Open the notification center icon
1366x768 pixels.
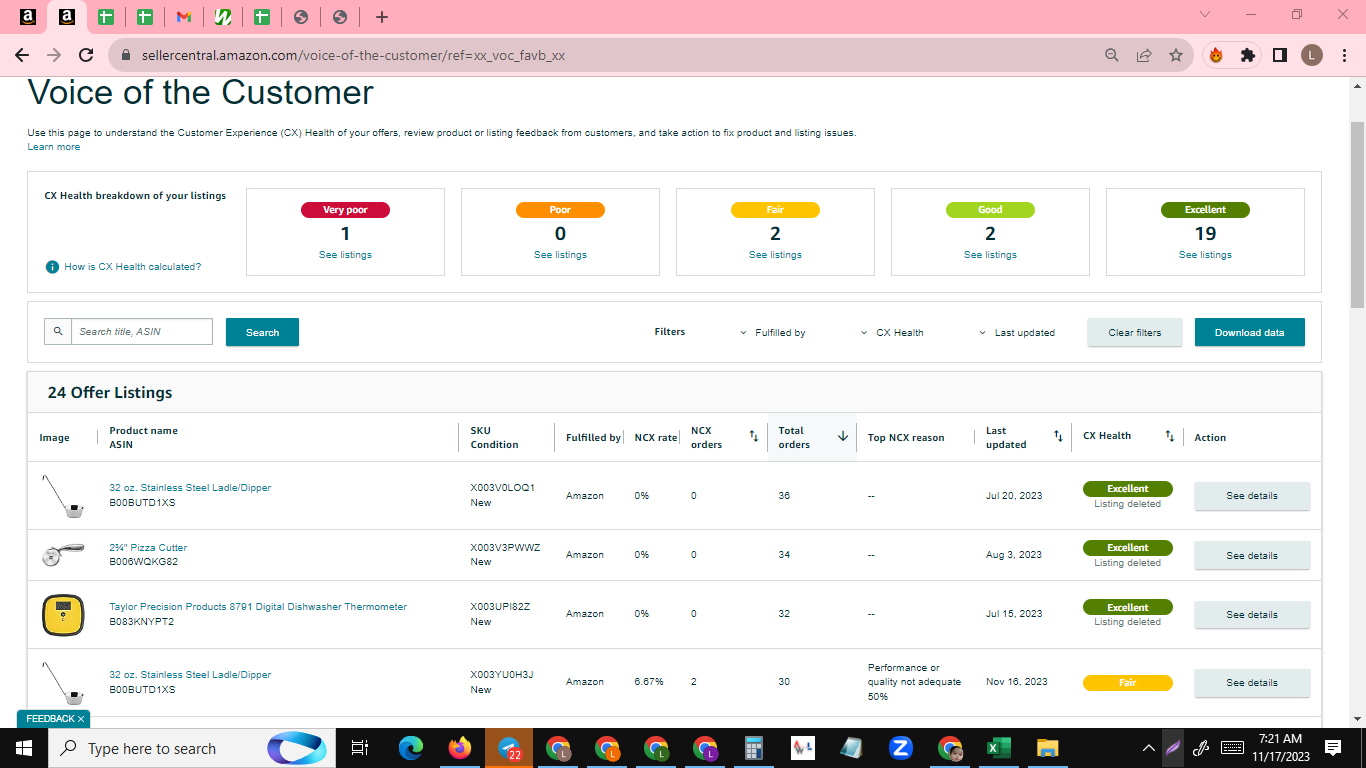[x=1332, y=748]
